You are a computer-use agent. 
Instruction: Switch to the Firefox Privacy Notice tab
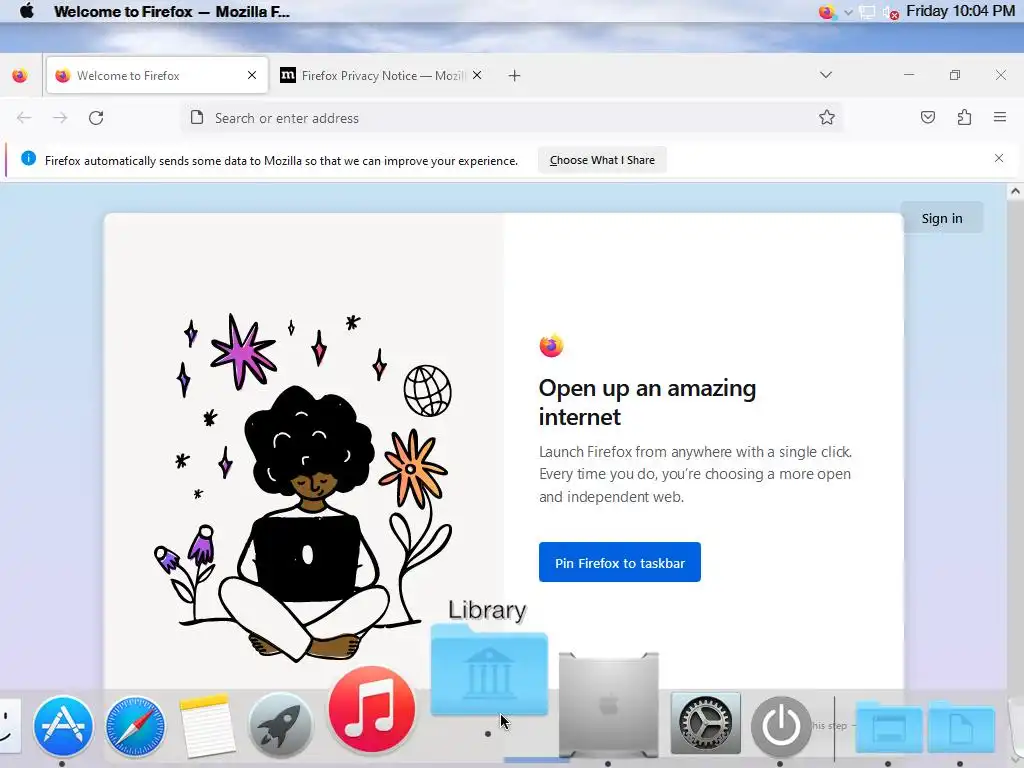click(x=383, y=76)
